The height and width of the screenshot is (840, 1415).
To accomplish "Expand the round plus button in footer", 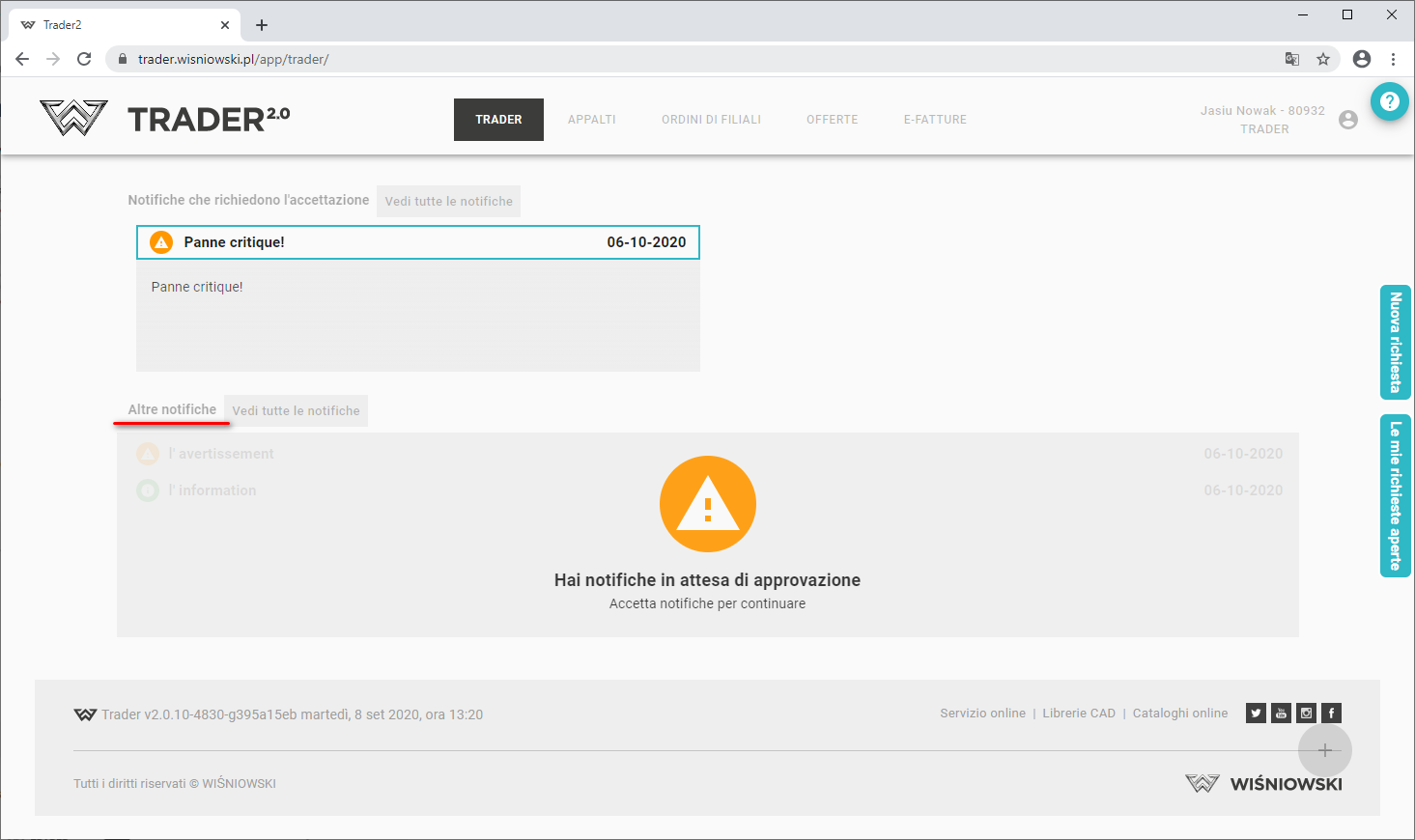I will pos(1324,750).
